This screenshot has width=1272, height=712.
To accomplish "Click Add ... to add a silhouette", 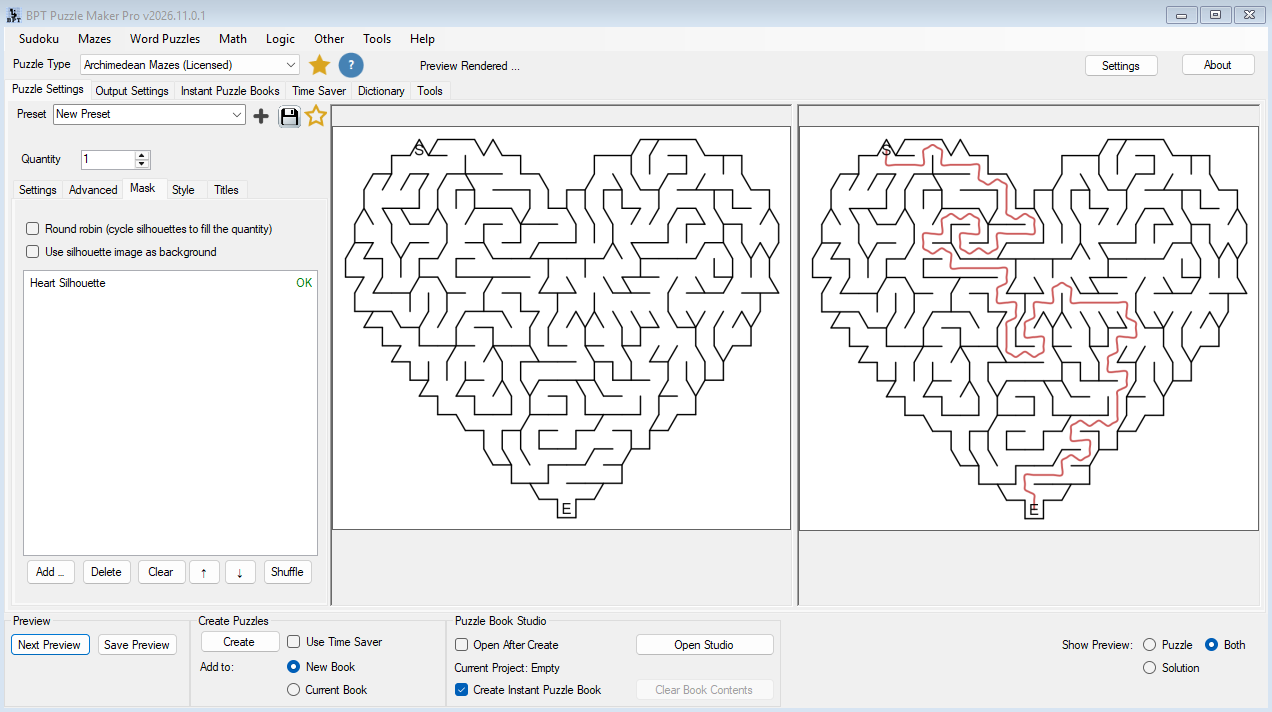I will click(x=50, y=572).
